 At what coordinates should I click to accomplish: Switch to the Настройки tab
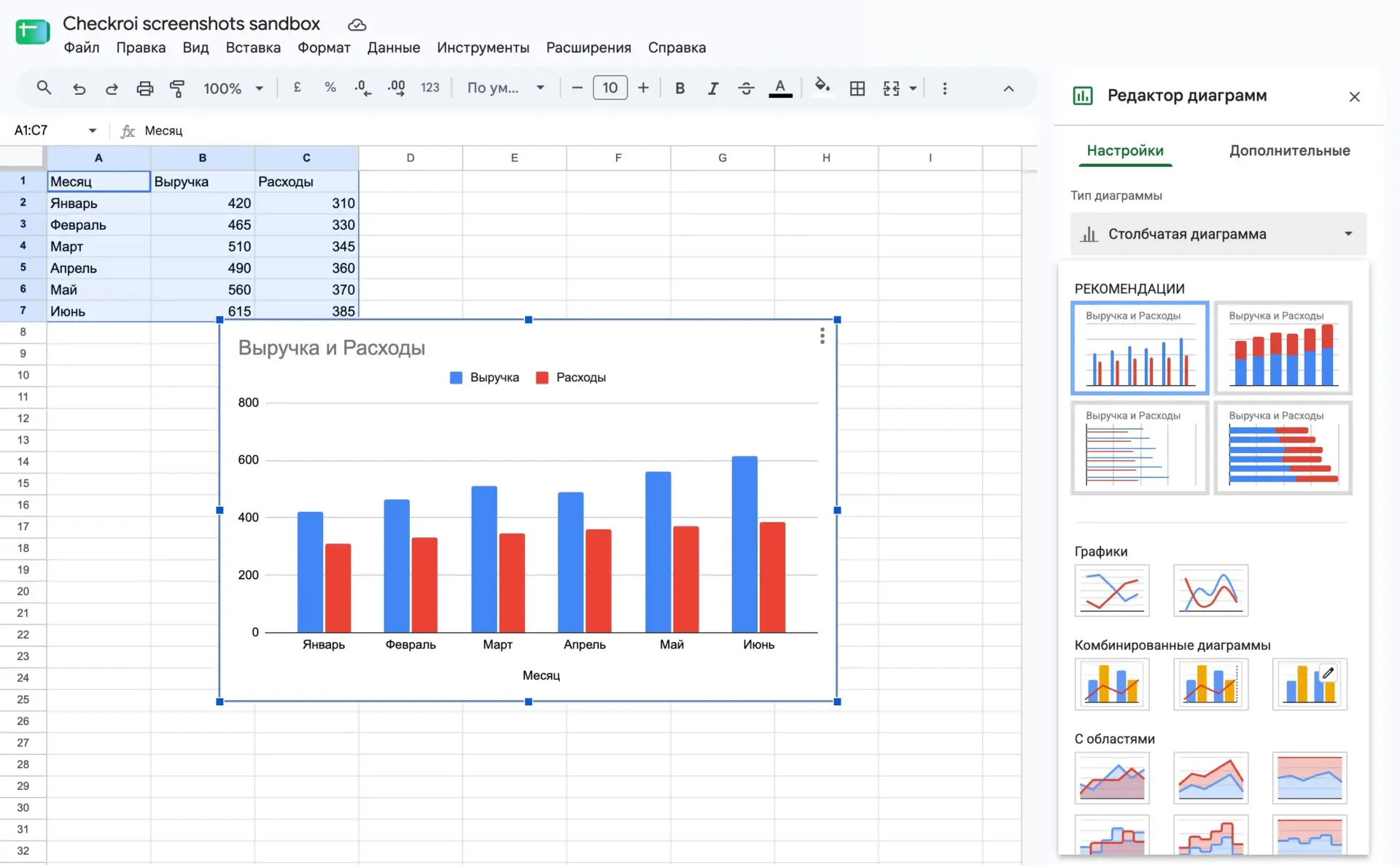tap(1125, 150)
